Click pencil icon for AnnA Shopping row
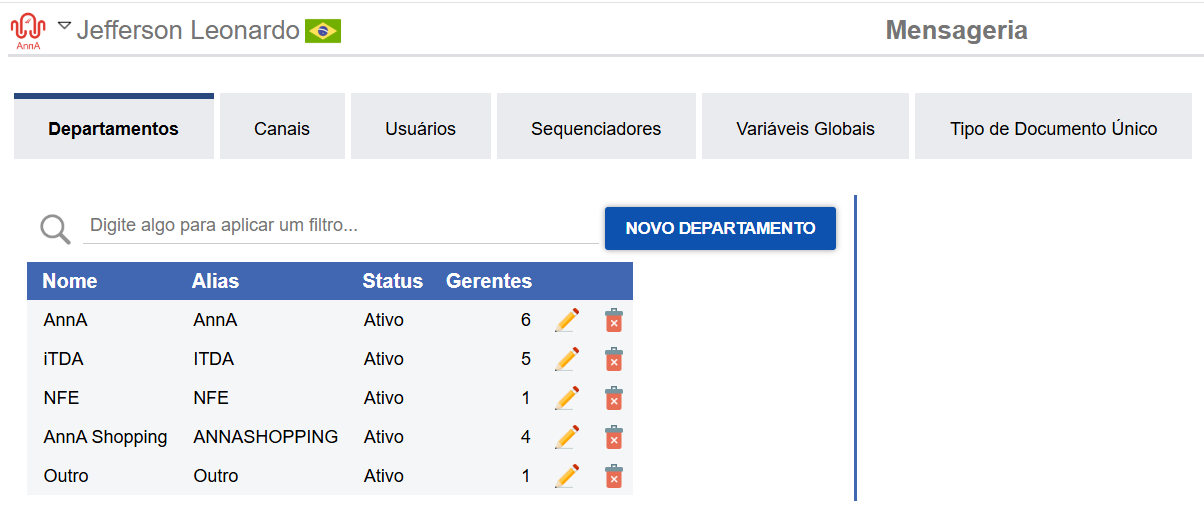This screenshot has height=523, width=1204. [567, 437]
